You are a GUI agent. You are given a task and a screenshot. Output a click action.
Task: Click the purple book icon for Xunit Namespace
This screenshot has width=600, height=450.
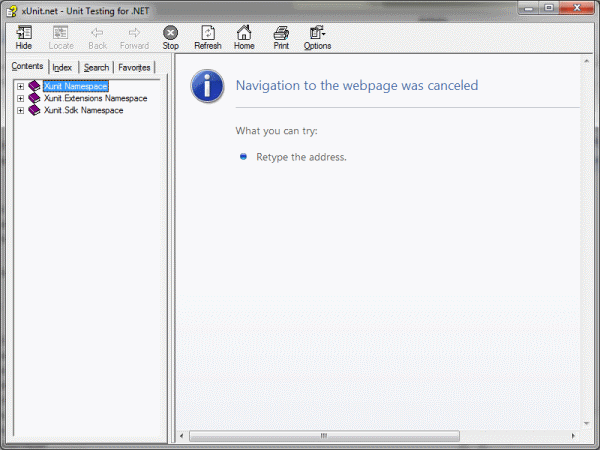point(35,86)
